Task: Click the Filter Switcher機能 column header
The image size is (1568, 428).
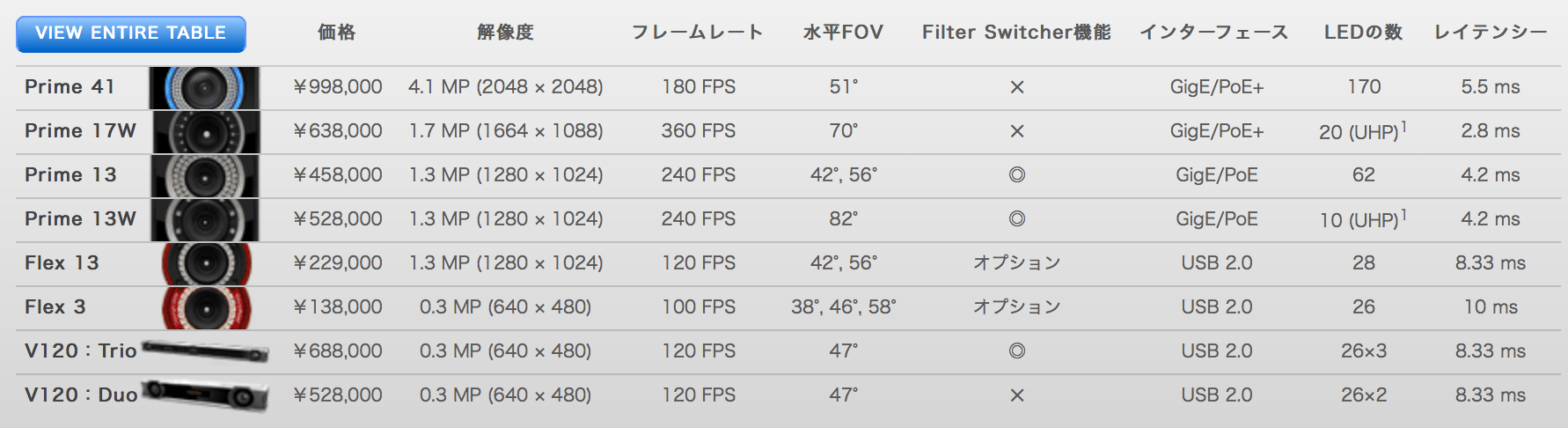Action: [x=1016, y=33]
